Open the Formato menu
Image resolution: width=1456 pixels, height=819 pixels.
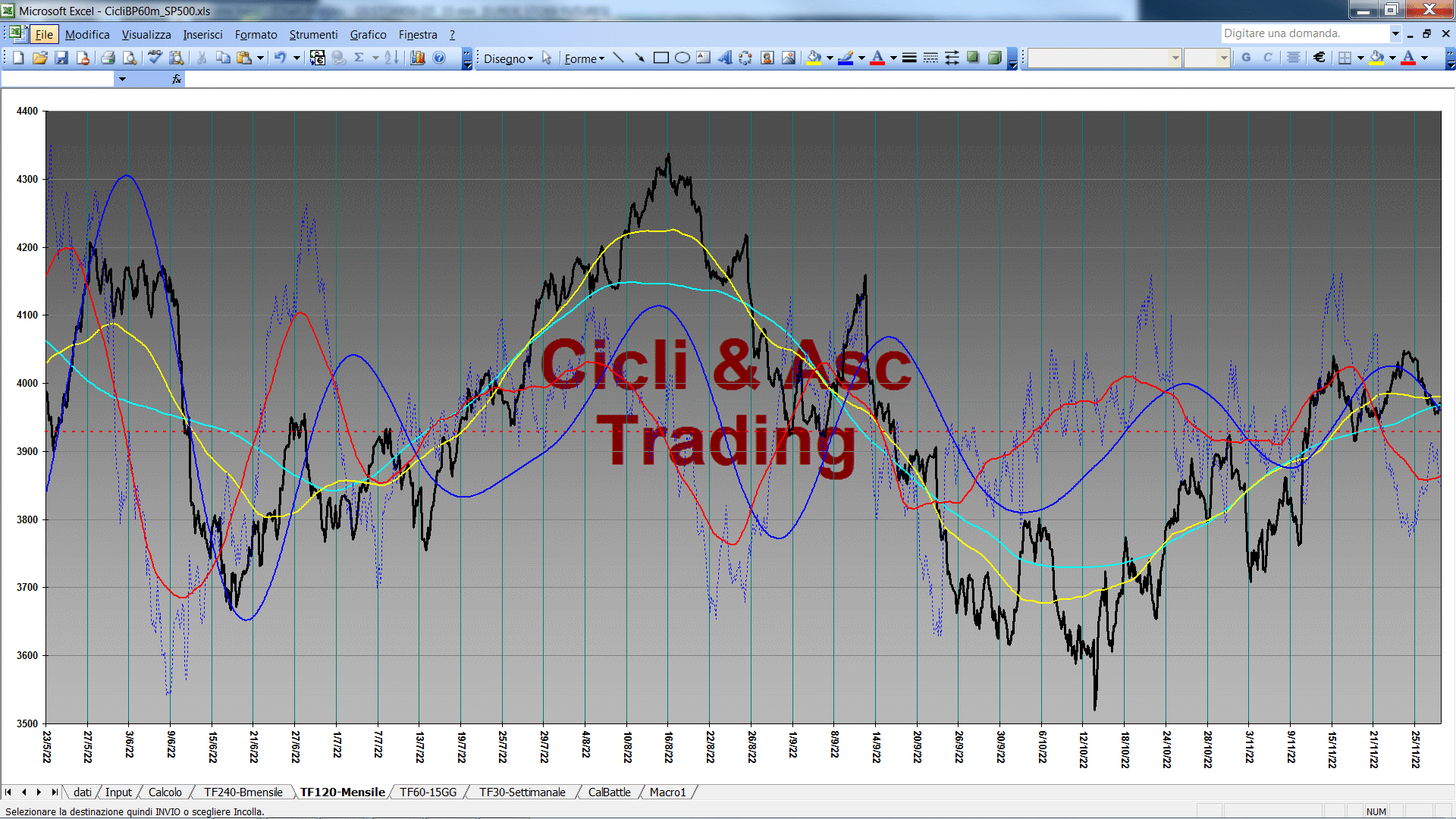coord(256,34)
